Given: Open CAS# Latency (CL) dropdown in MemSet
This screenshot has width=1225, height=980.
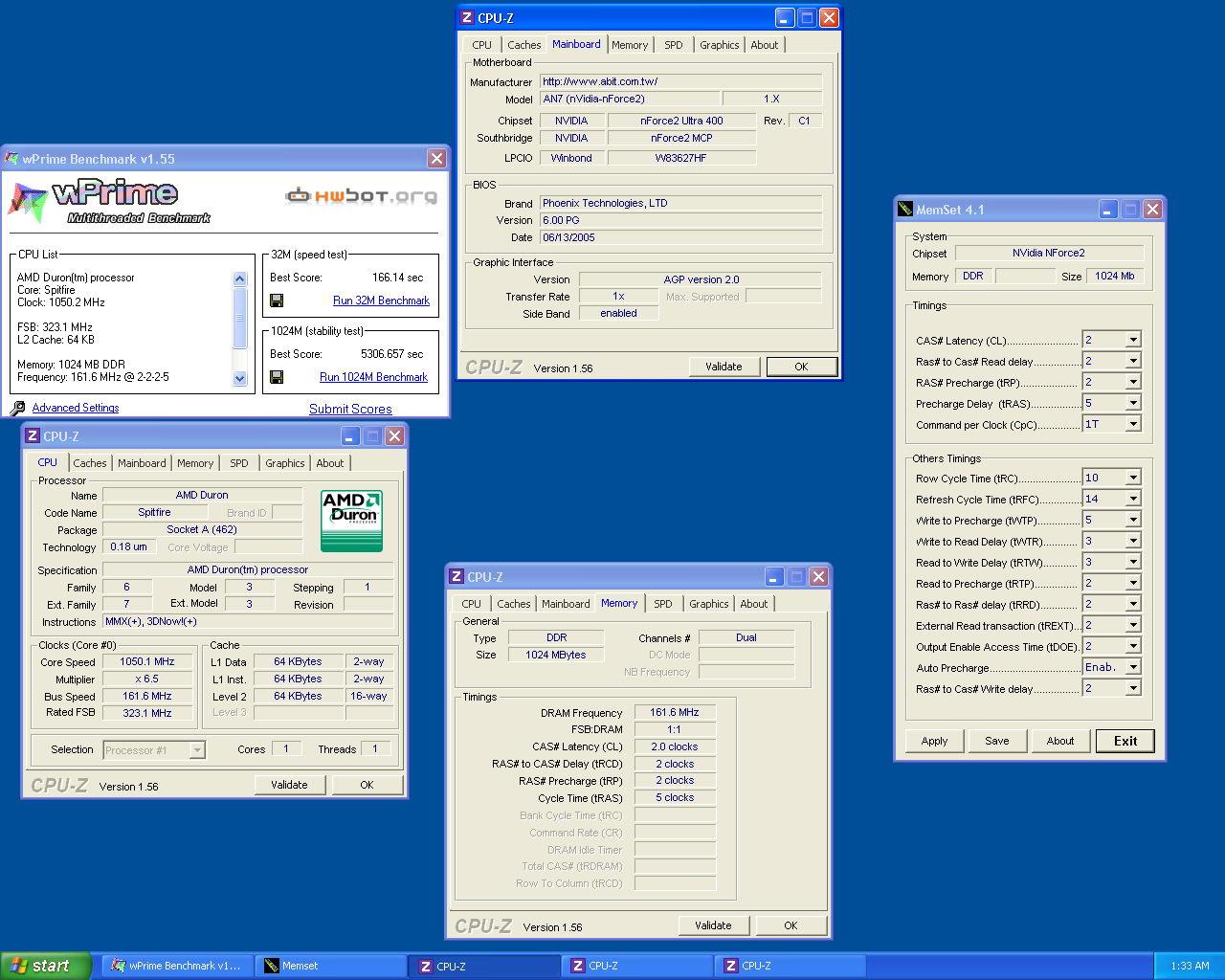Looking at the screenshot, I should 1133,340.
